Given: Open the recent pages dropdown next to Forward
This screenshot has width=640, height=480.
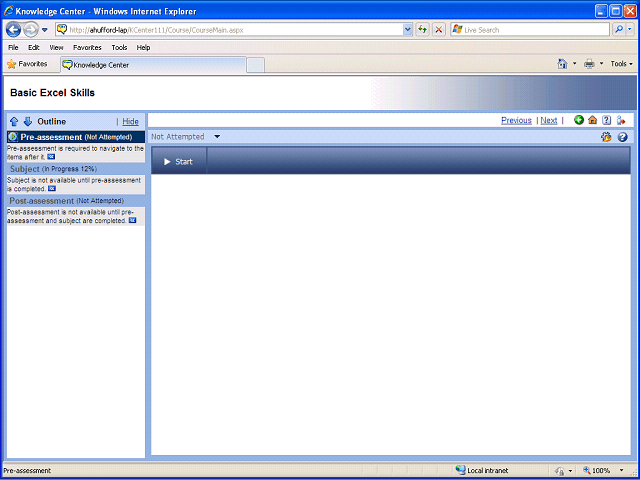Looking at the screenshot, I should coord(45,30).
